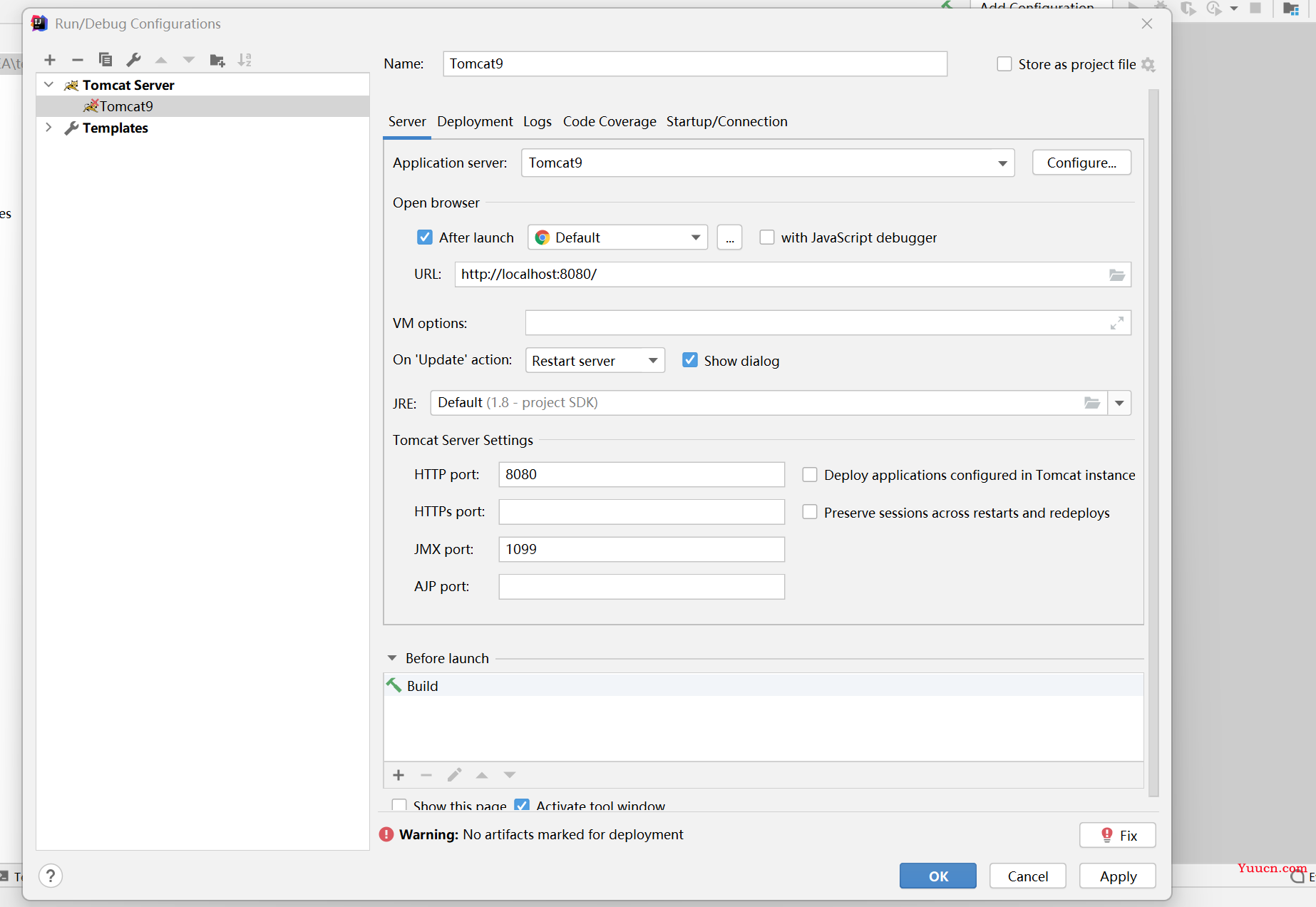Click JMX port field showing 1099

point(642,549)
